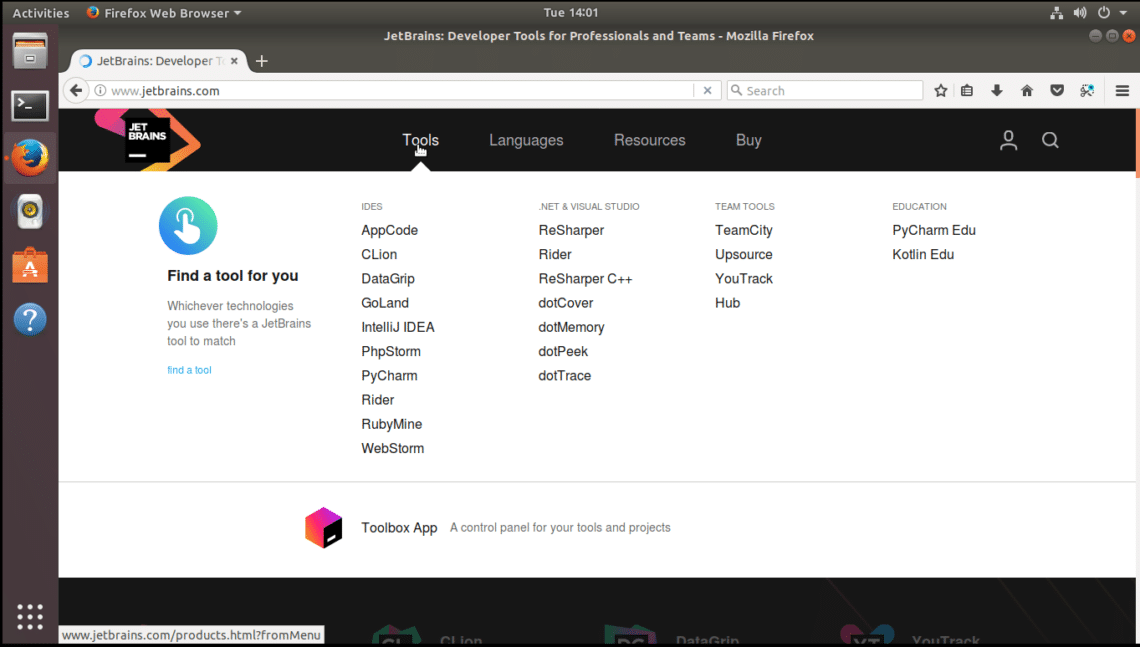Image resolution: width=1140 pixels, height=647 pixels.
Task: Show applications grid in the dock
Action: [x=30, y=616]
